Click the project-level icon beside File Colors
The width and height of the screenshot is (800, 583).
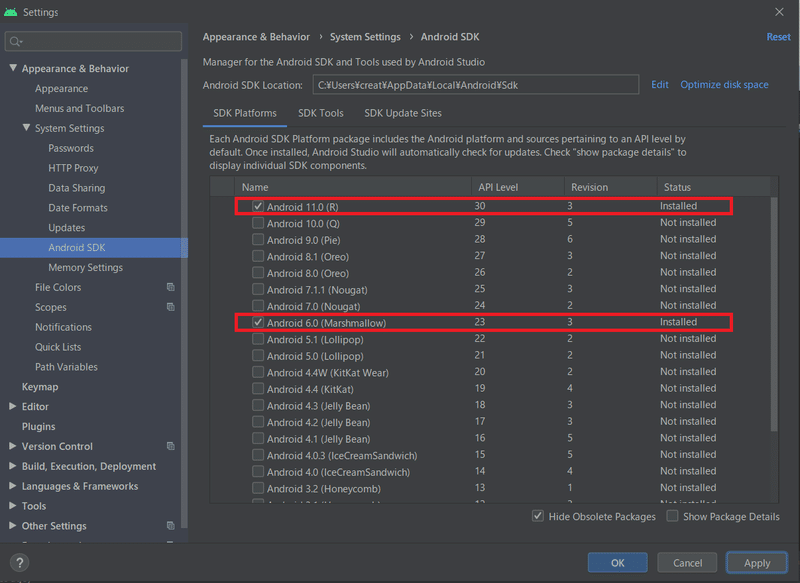tap(170, 287)
